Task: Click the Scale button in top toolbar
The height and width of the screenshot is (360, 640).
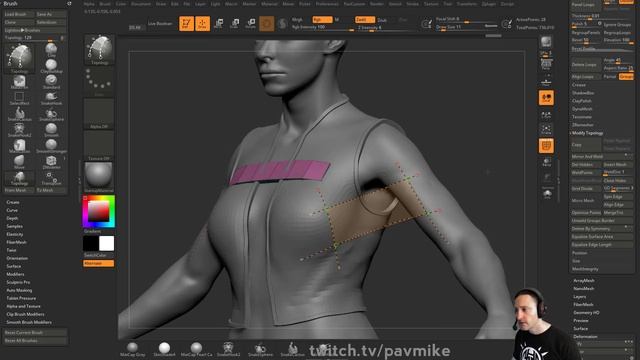Action: point(235,23)
